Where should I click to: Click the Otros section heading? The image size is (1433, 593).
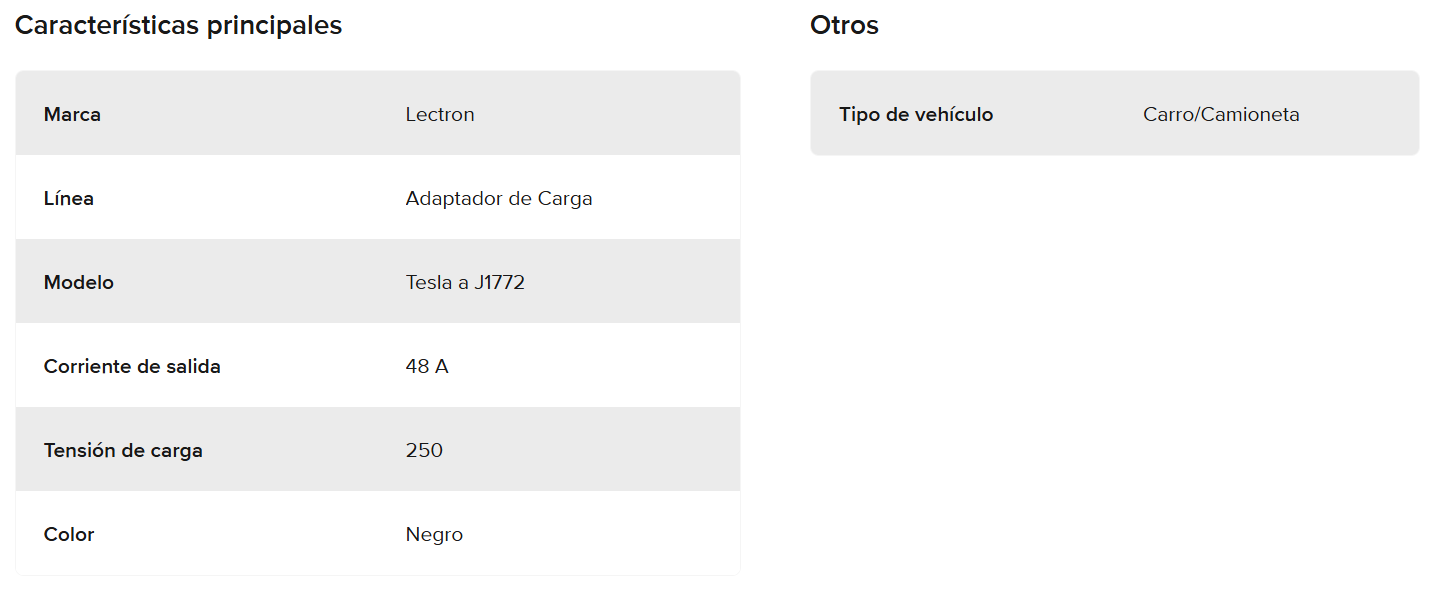(844, 26)
